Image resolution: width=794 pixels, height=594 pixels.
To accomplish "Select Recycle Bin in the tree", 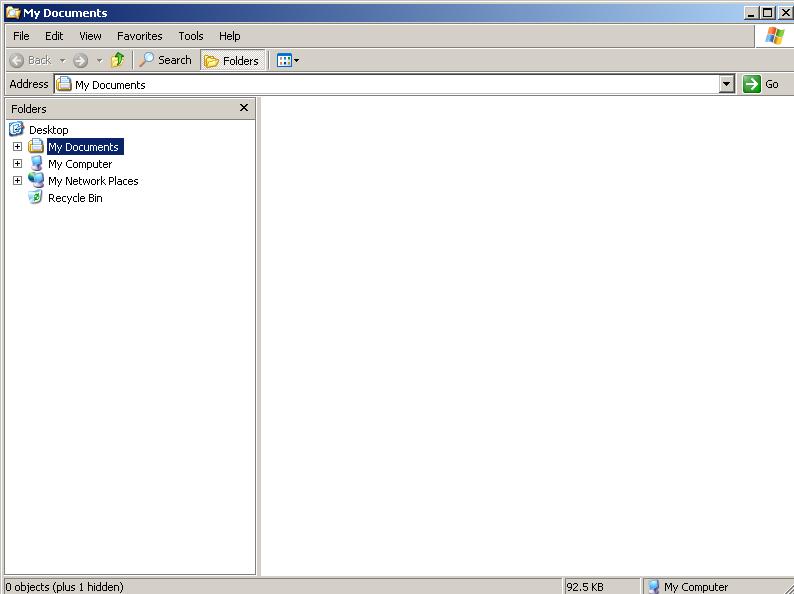I will click(75, 198).
